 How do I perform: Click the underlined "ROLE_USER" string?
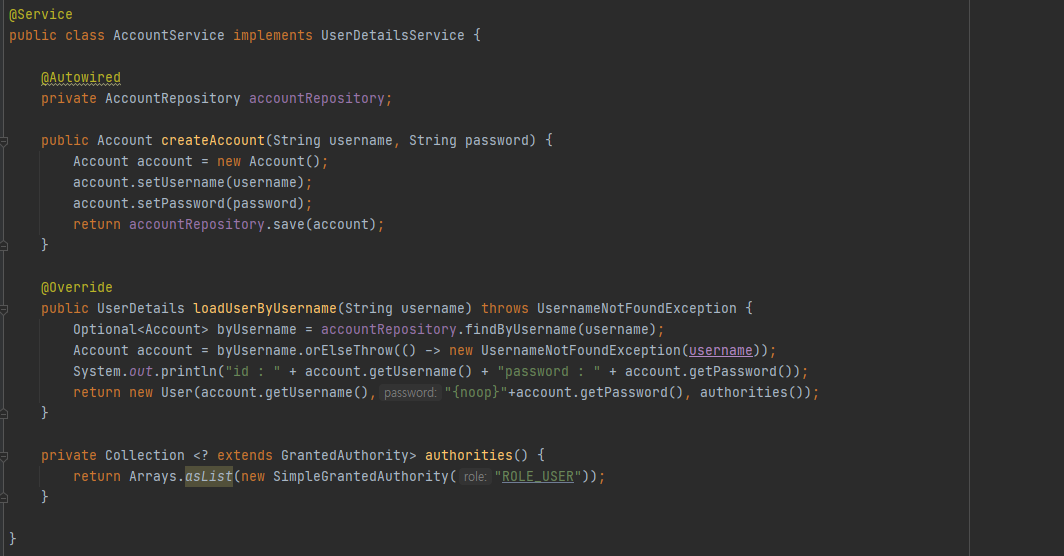[x=537, y=477]
